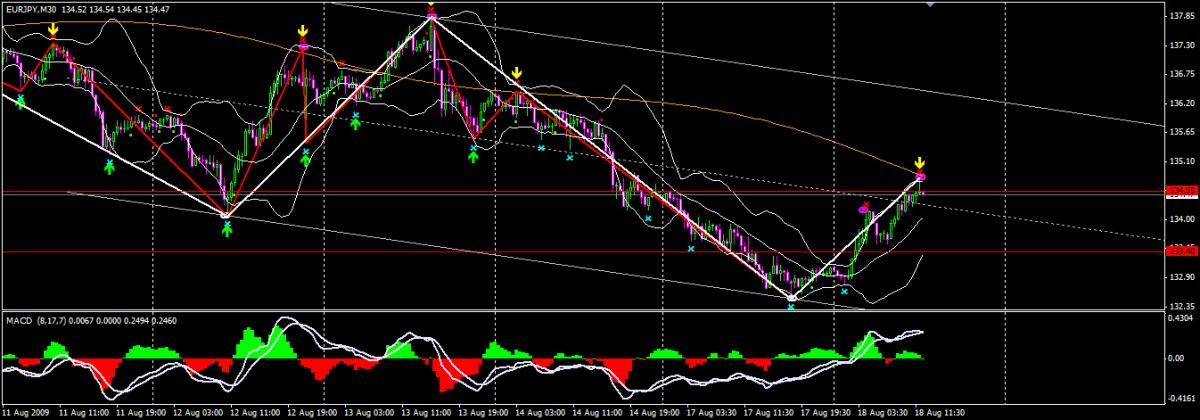Click the white circle at the 17 Aug lowest low
The height and width of the screenshot is (420, 1200).
coord(792,298)
